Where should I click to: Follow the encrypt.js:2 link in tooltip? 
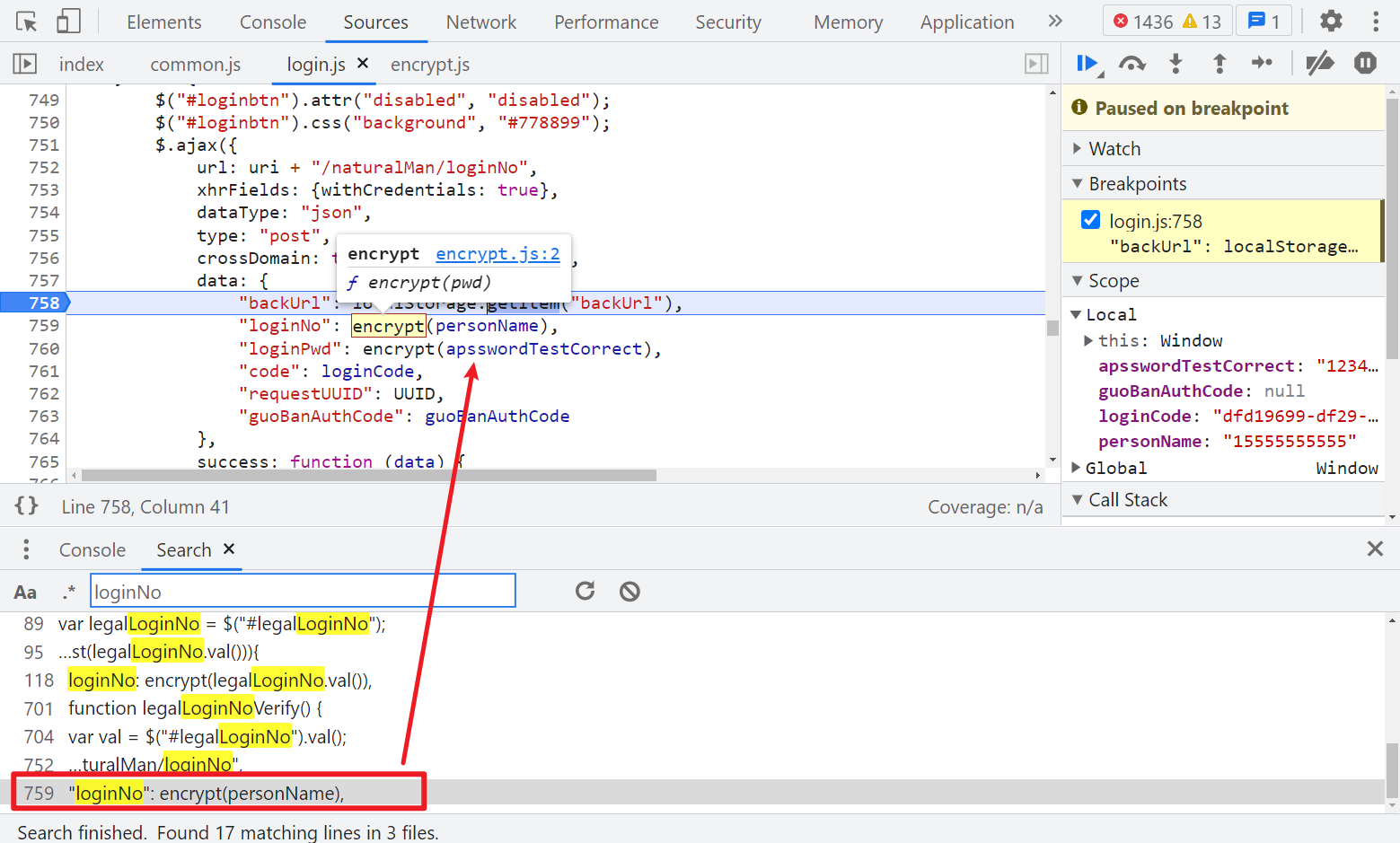tap(497, 254)
